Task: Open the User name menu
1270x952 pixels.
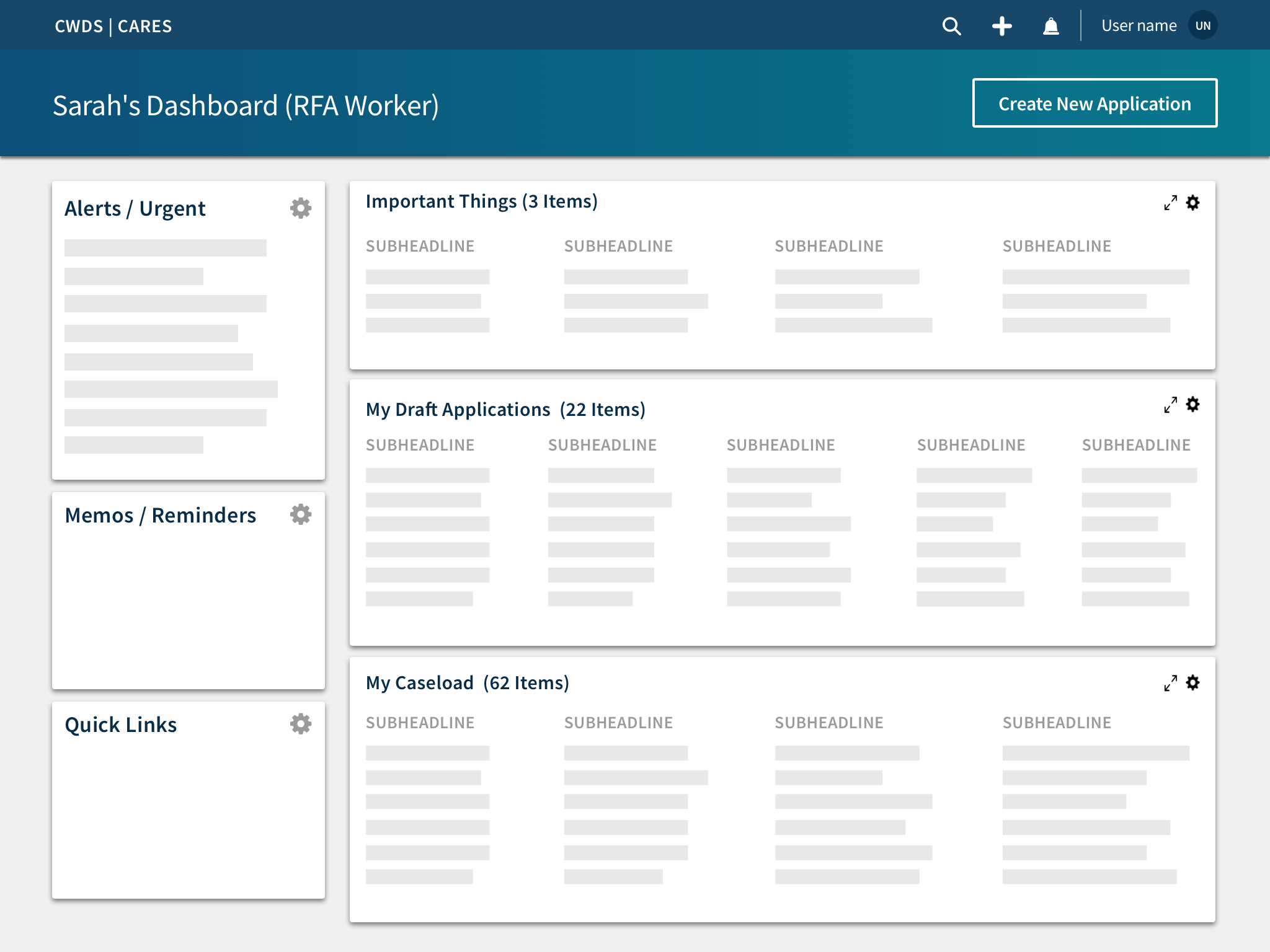Action: [1139, 26]
